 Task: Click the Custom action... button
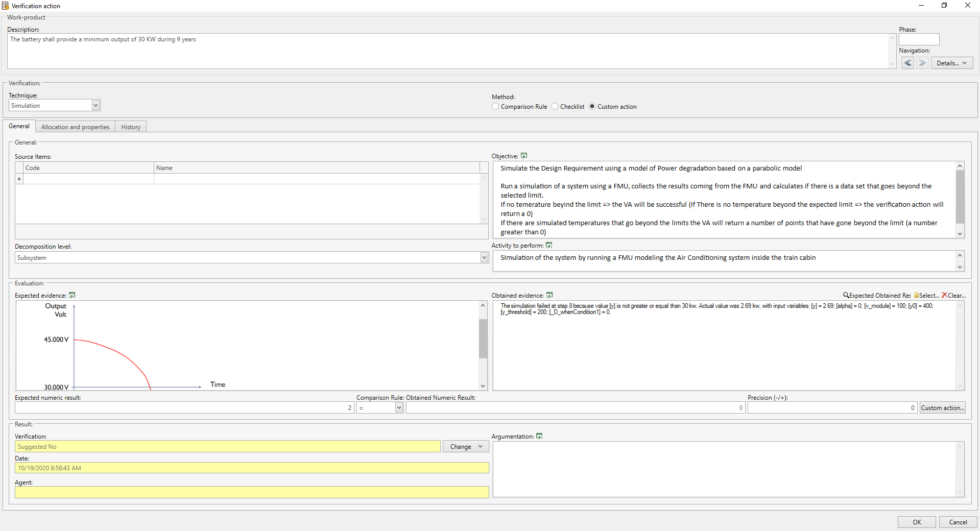pyautogui.click(x=942, y=408)
